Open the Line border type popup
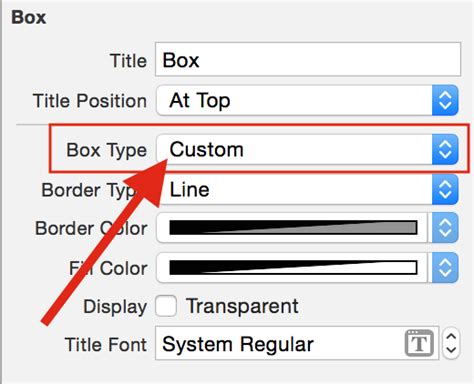The image size is (474, 384). click(307, 189)
